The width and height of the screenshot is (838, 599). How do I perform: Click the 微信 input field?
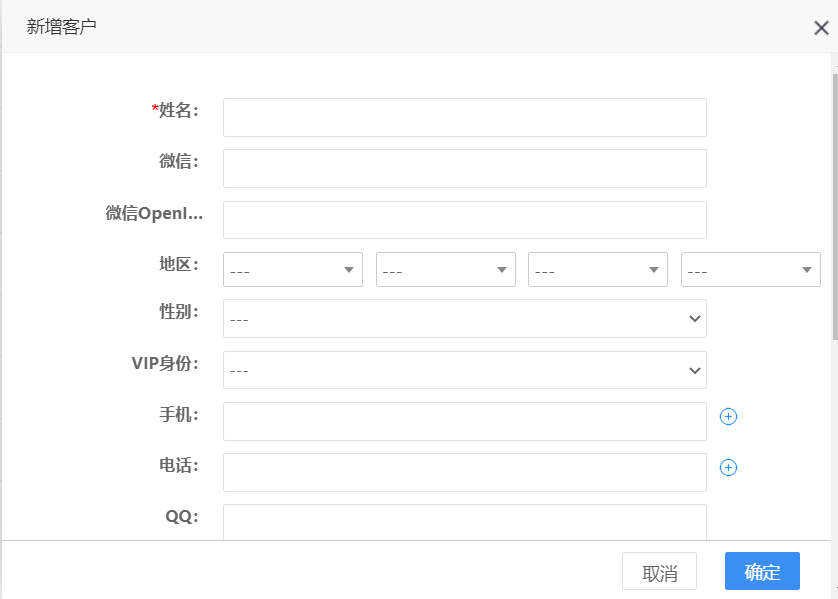[464, 168]
